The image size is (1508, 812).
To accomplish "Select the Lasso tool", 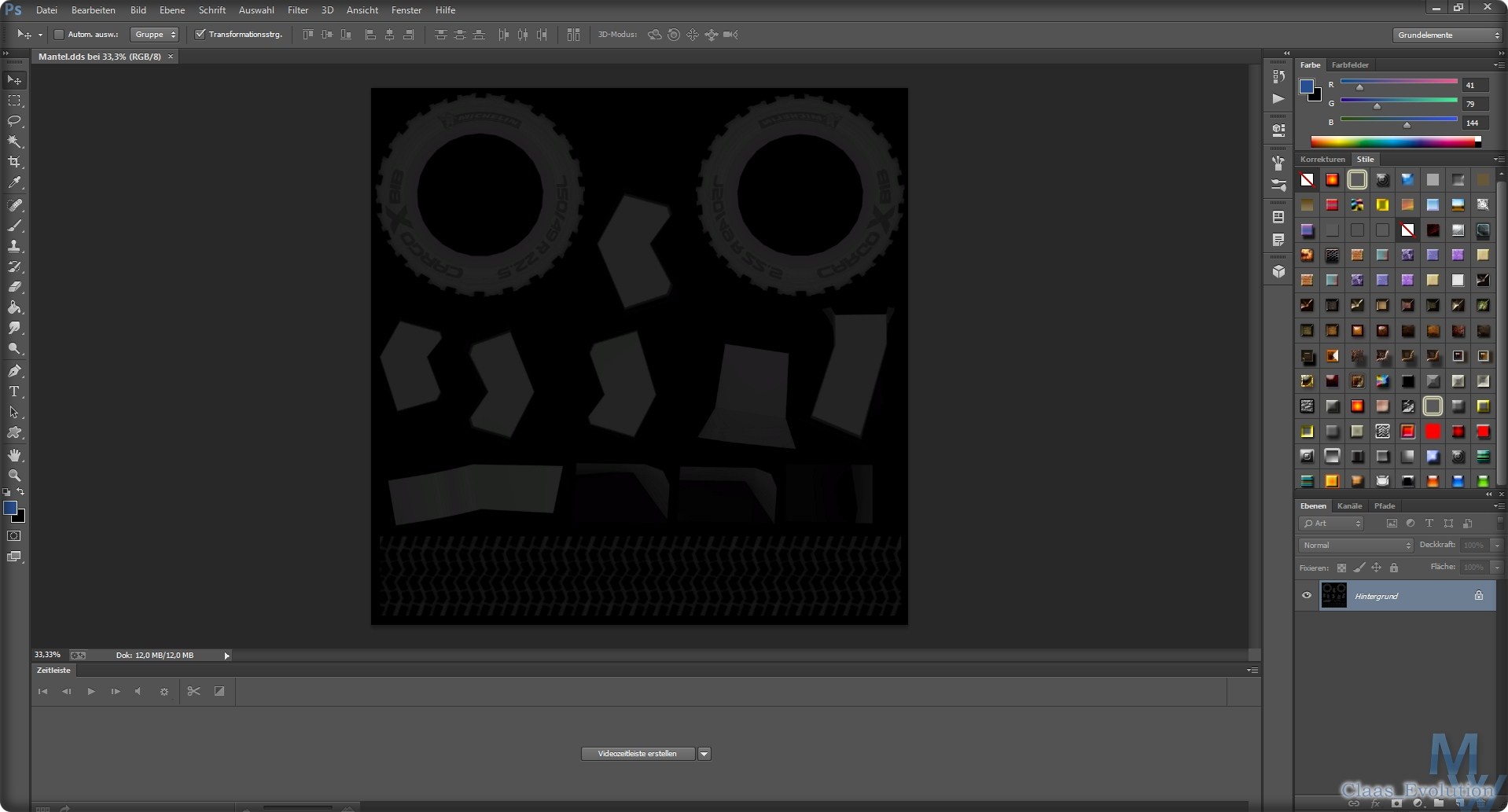I will (x=14, y=121).
